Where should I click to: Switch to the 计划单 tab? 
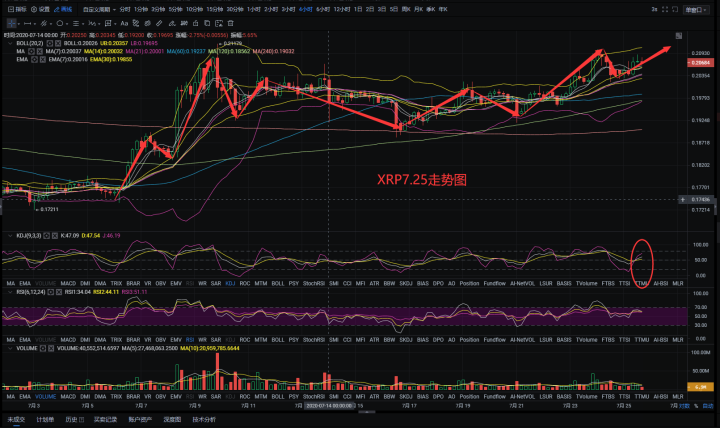coord(45,420)
